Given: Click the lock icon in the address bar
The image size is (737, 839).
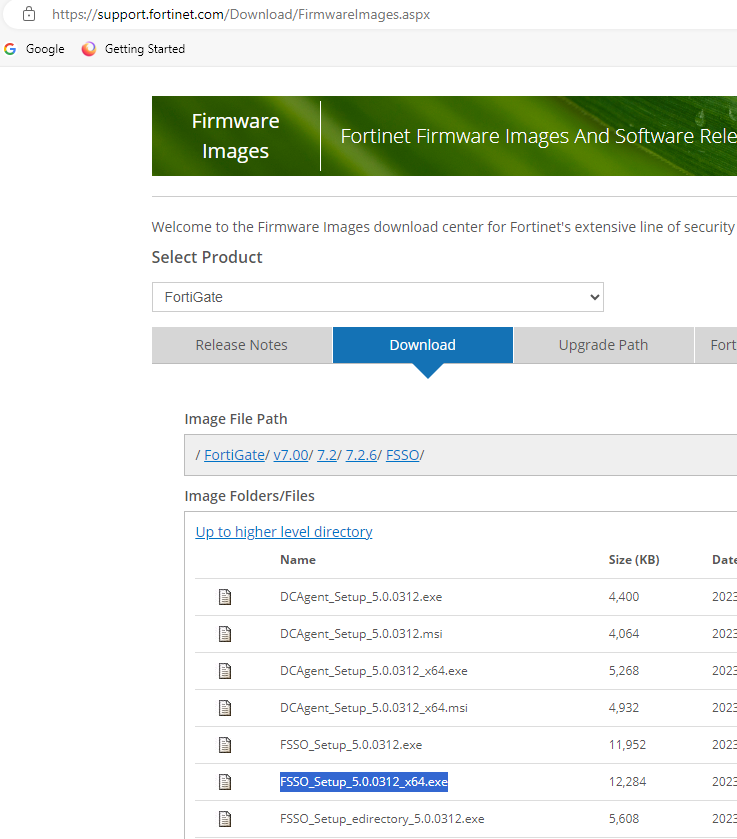Looking at the screenshot, I should [29, 14].
